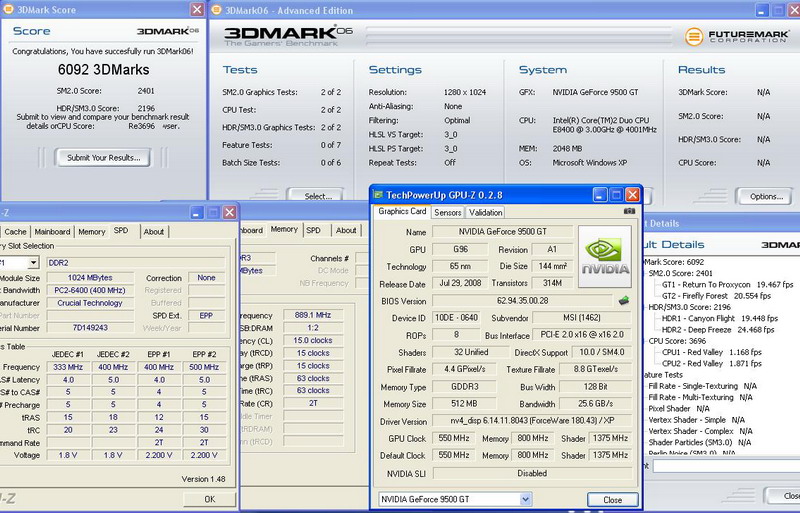Minimize the 3DMark06 Advanced Edition window

click(762, 10)
